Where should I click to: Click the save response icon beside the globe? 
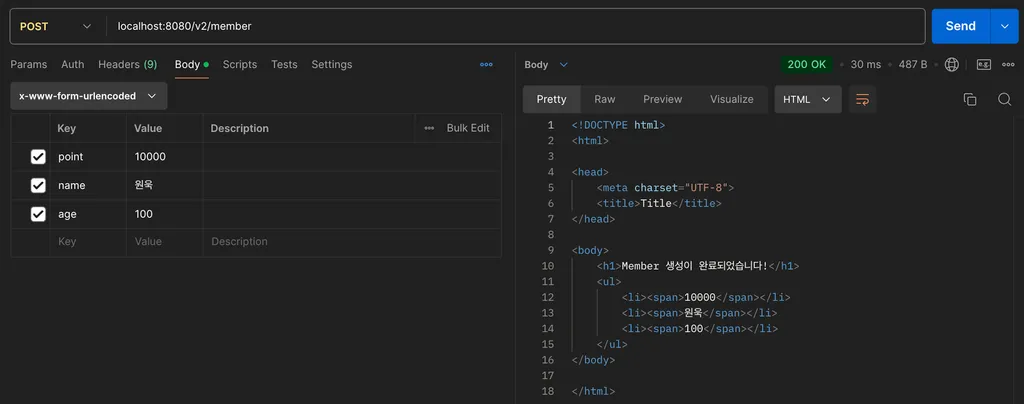(x=984, y=65)
